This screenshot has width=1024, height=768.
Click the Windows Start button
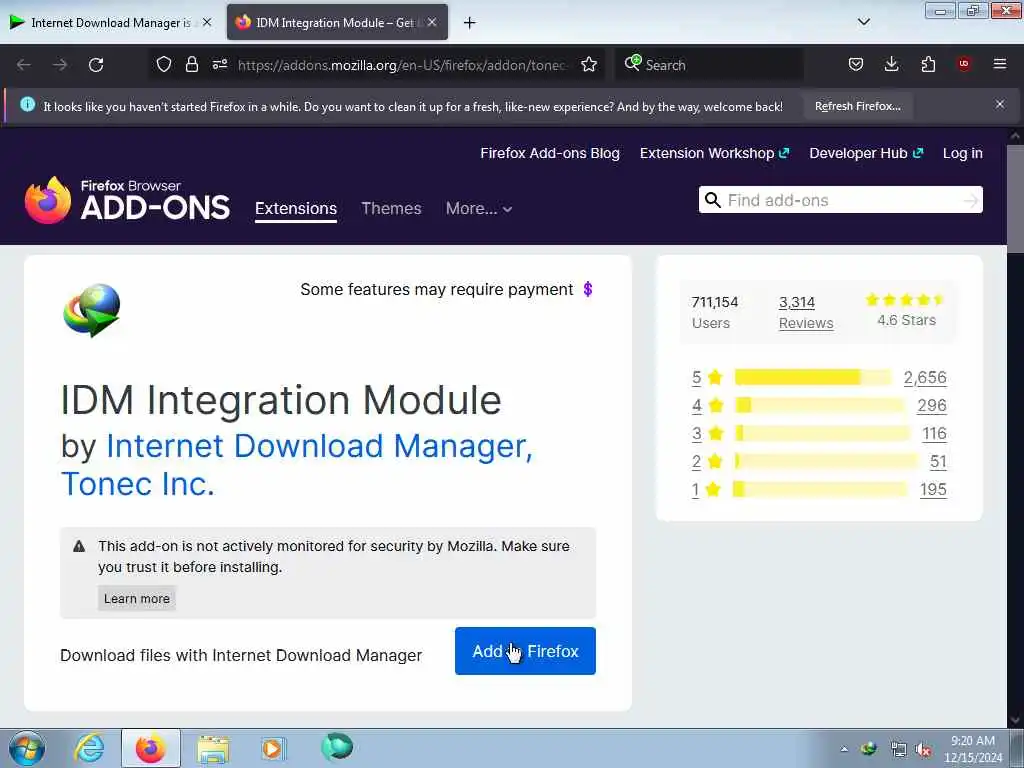27,748
